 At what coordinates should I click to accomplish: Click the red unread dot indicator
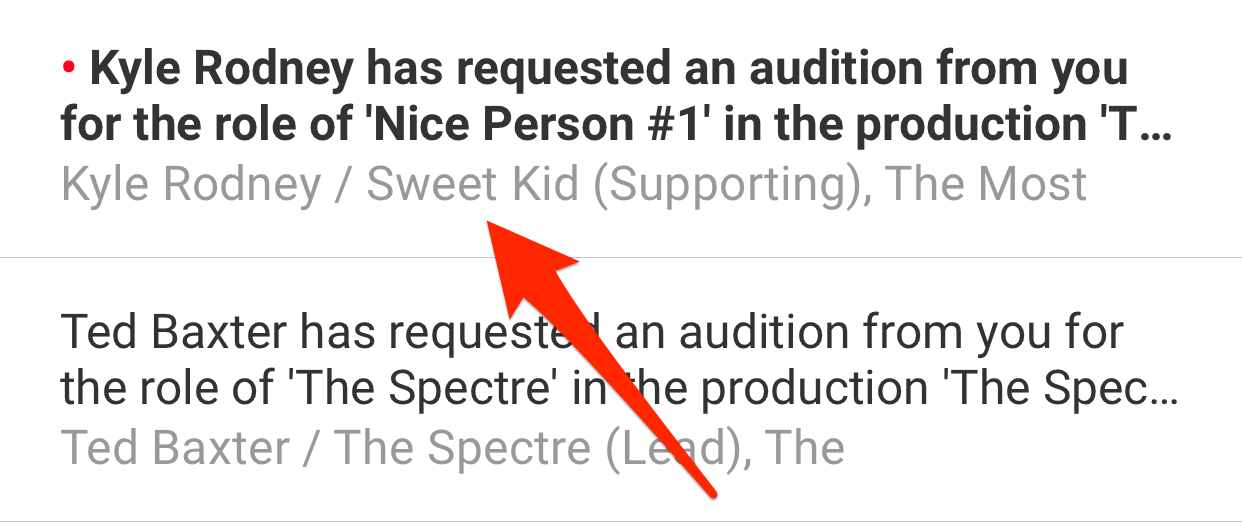pyautogui.click(x=69, y=68)
